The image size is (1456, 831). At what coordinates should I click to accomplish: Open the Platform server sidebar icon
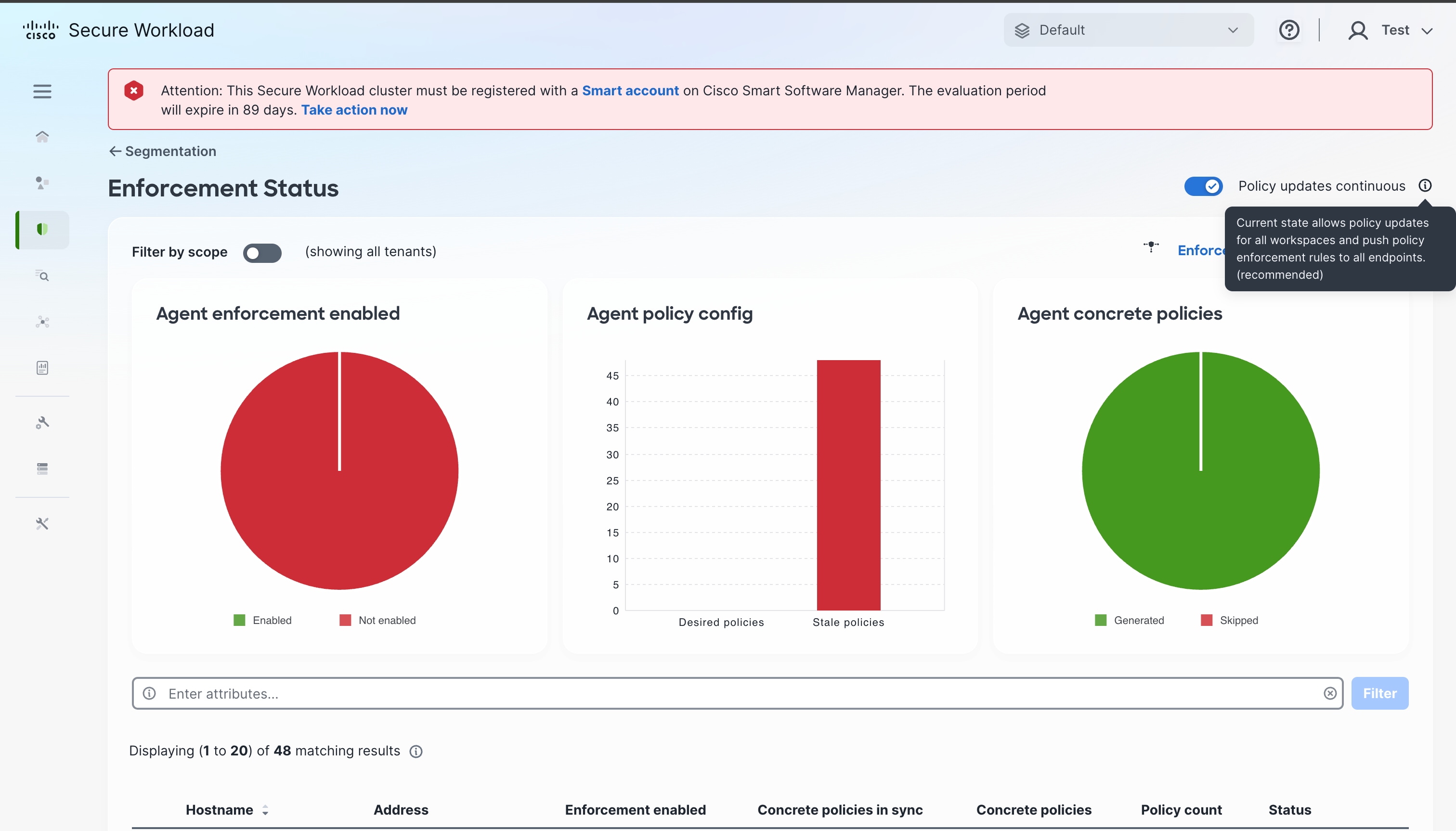[x=42, y=468]
